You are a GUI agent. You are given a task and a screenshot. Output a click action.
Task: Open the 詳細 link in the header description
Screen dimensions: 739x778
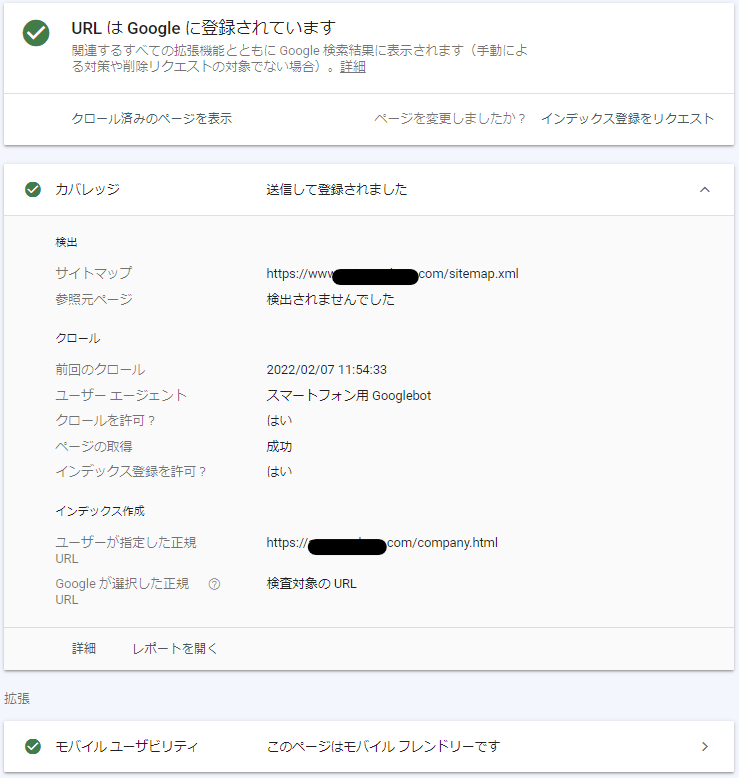click(x=353, y=66)
